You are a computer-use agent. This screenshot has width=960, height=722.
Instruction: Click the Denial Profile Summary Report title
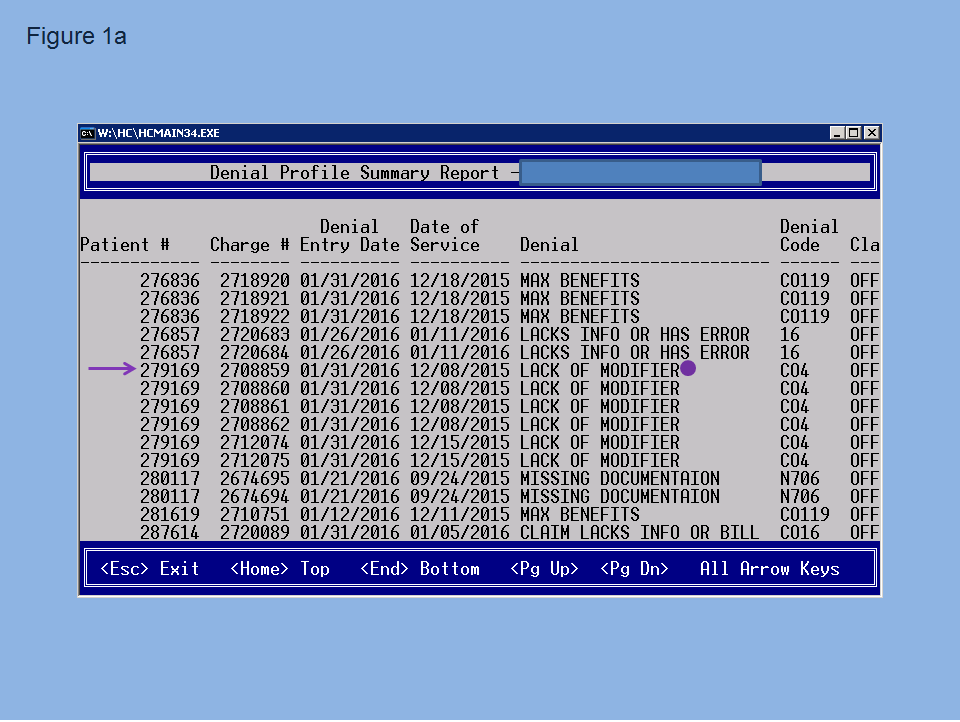(354, 173)
